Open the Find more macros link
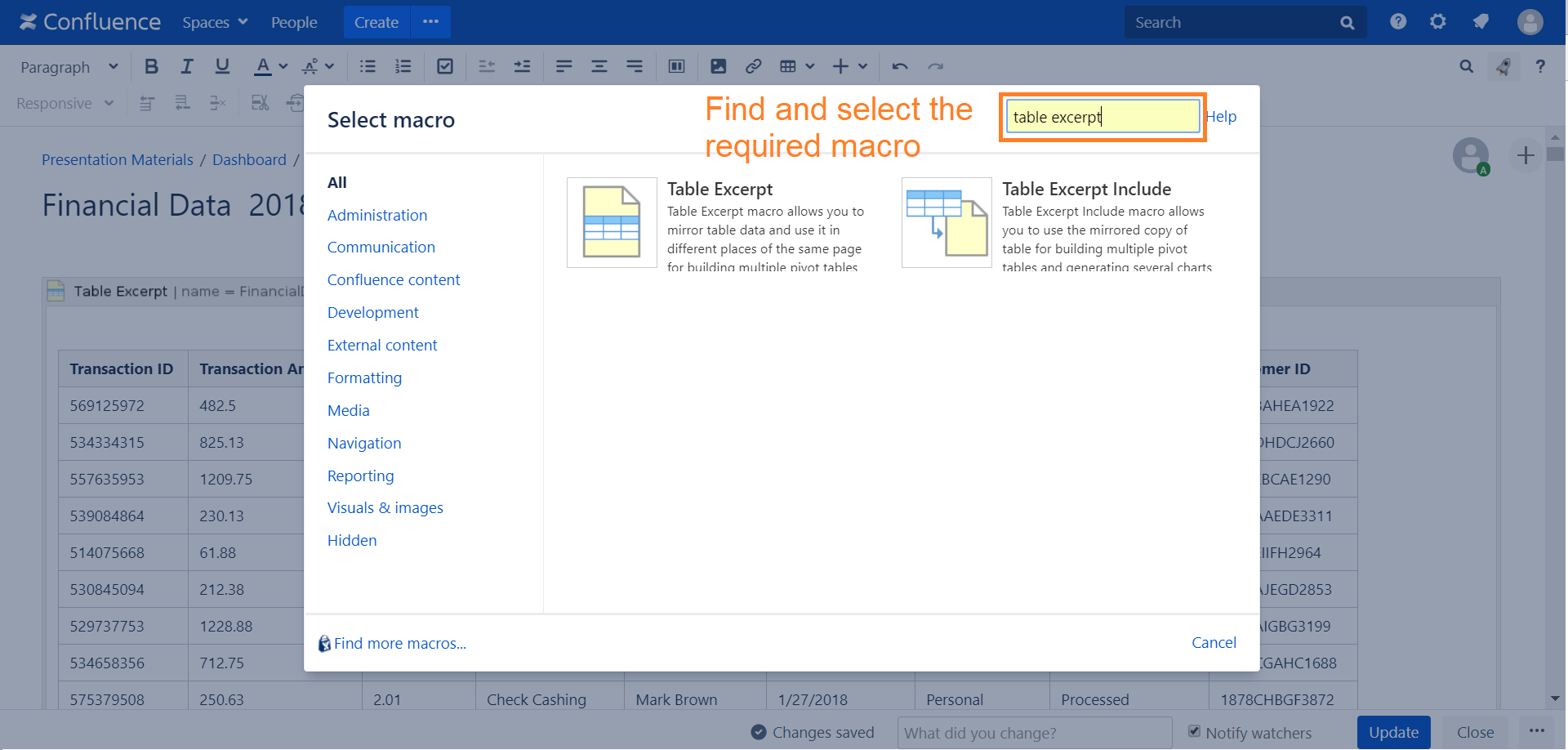 (x=399, y=644)
